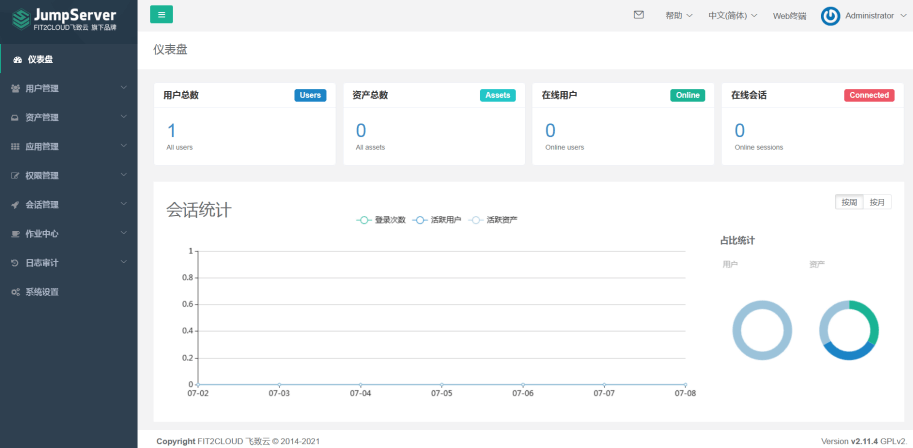Click the 会话统计 heading

coord(199,210)
